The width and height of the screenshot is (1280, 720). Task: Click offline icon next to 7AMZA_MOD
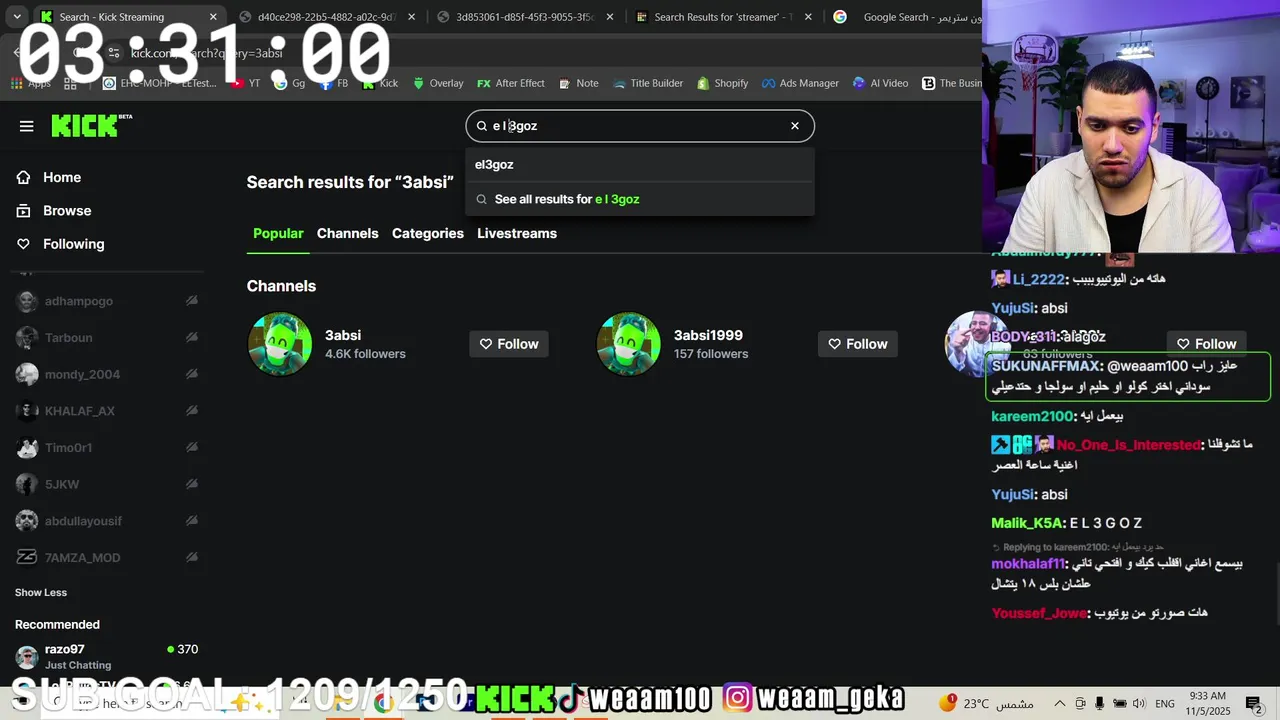(x=191, y=557)
